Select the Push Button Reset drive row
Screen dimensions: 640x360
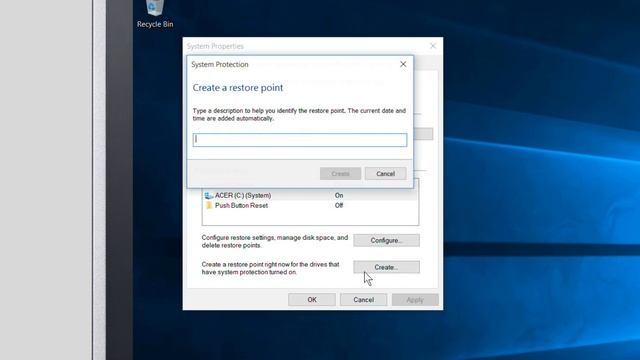point(310,206)
